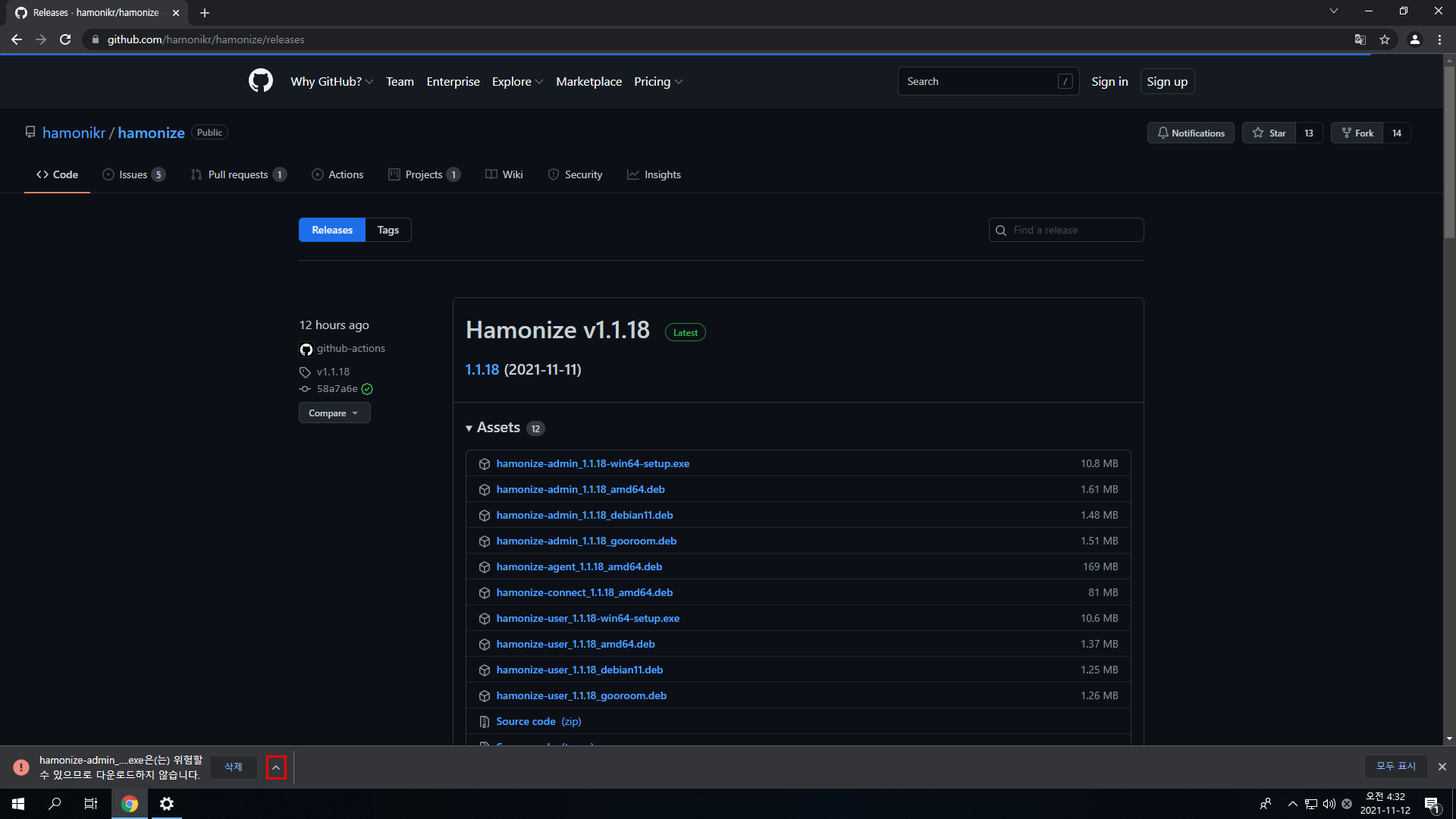This screenshot has height=819, width=1456.
Task: Open the Issues tab
Action: [133, 174]
